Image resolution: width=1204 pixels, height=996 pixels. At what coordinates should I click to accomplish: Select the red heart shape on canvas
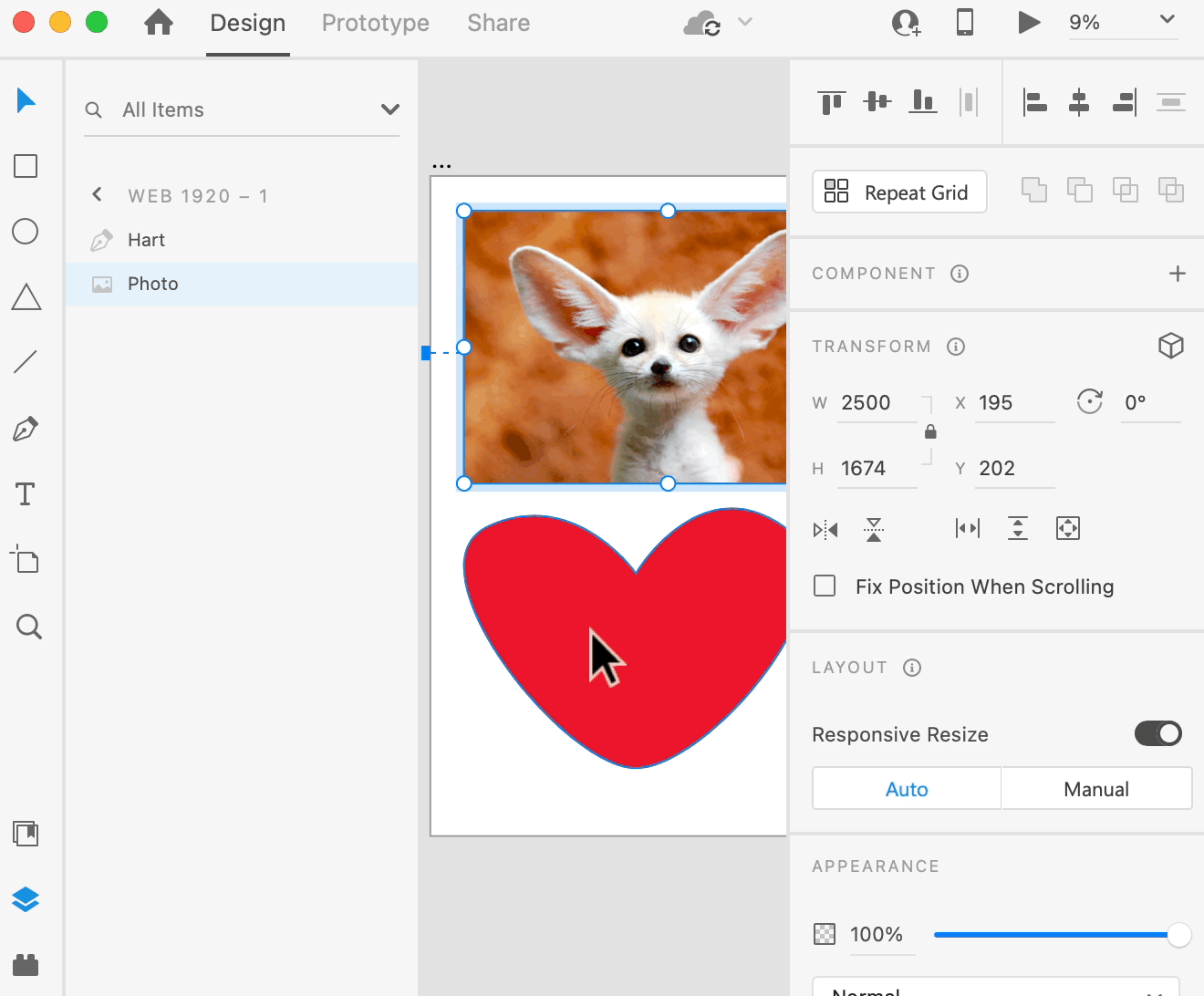tap(625, 638)
